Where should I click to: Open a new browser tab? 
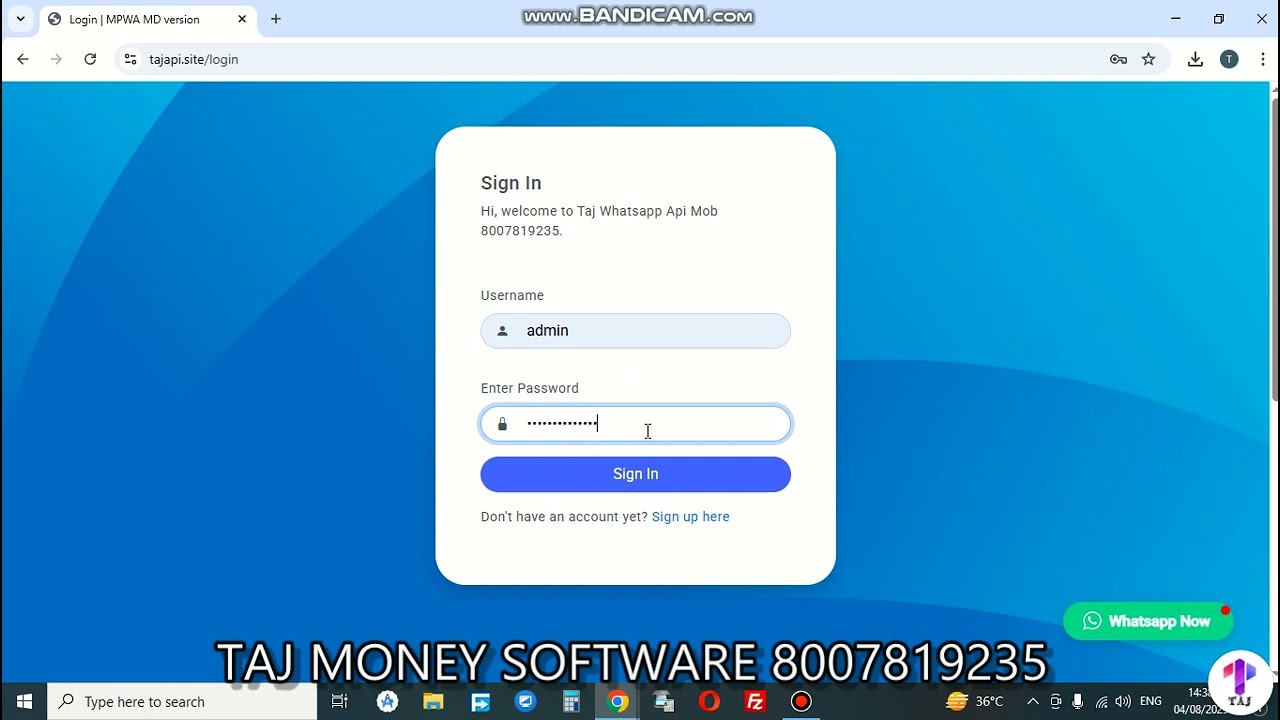(276, 19)
